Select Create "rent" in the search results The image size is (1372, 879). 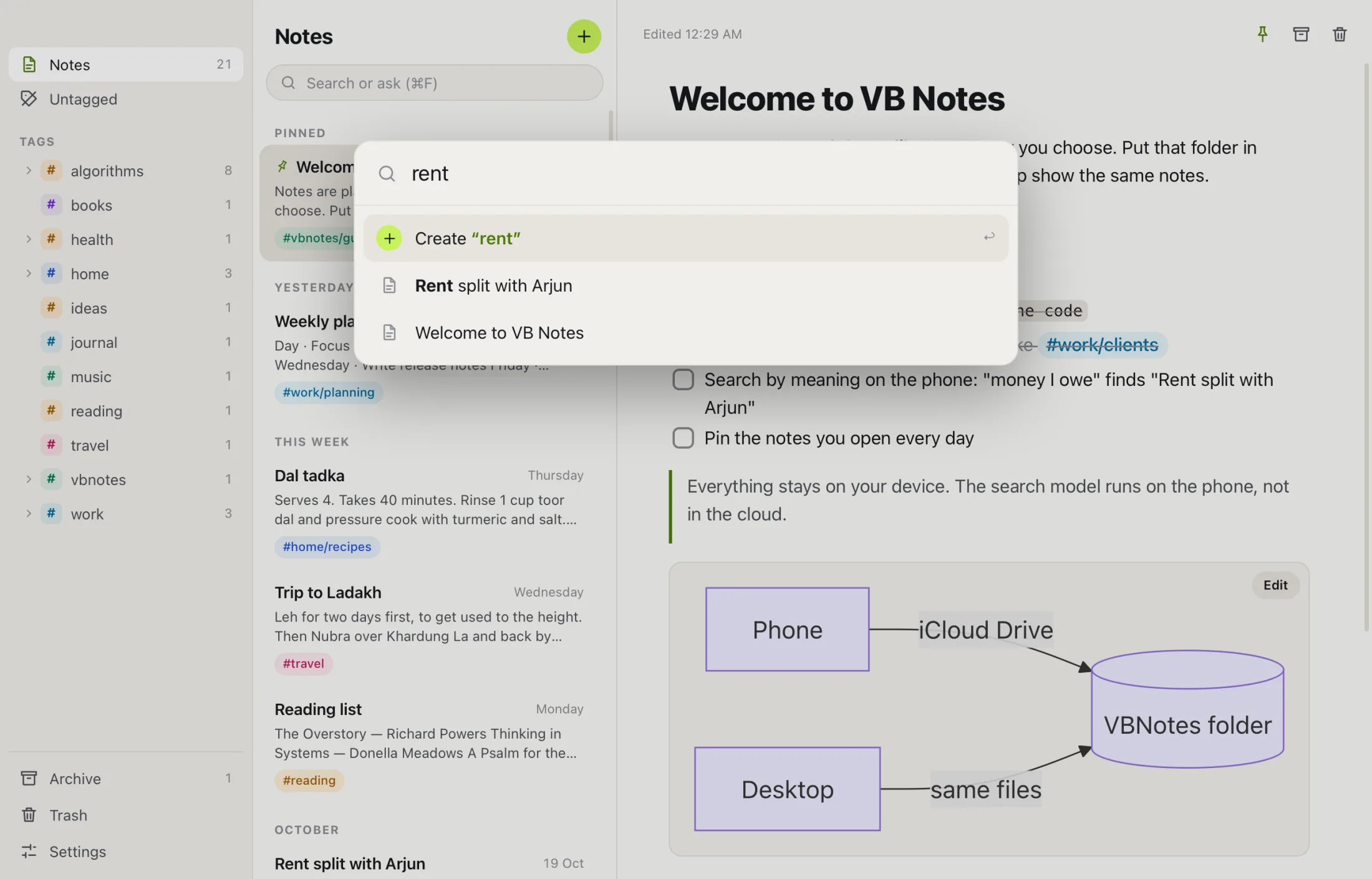tap(685, 238)
